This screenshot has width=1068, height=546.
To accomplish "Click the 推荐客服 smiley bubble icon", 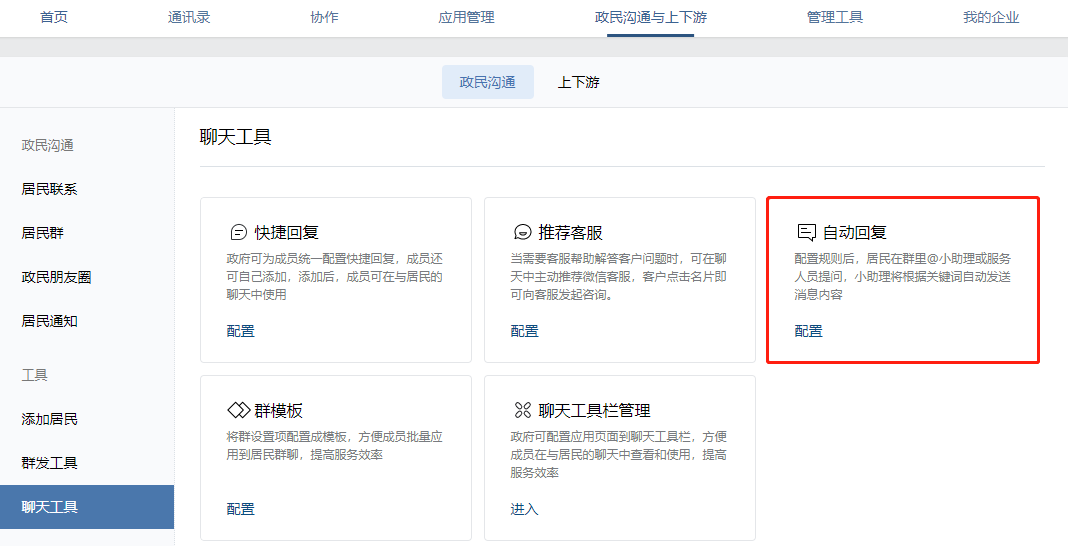I will tap(522, 233).
